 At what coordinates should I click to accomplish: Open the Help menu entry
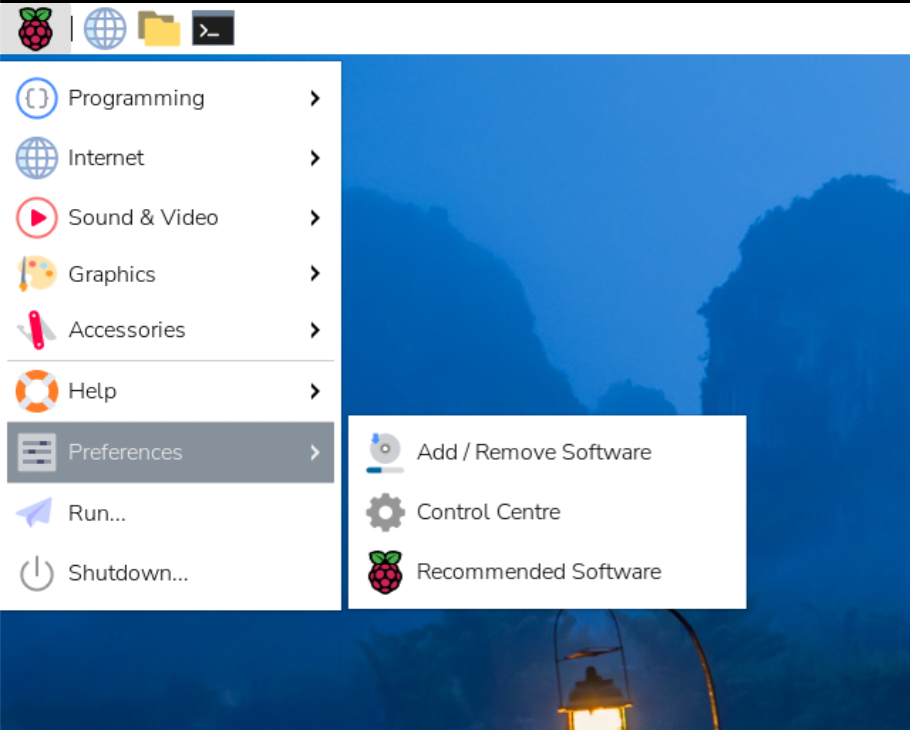coord(92,391)
